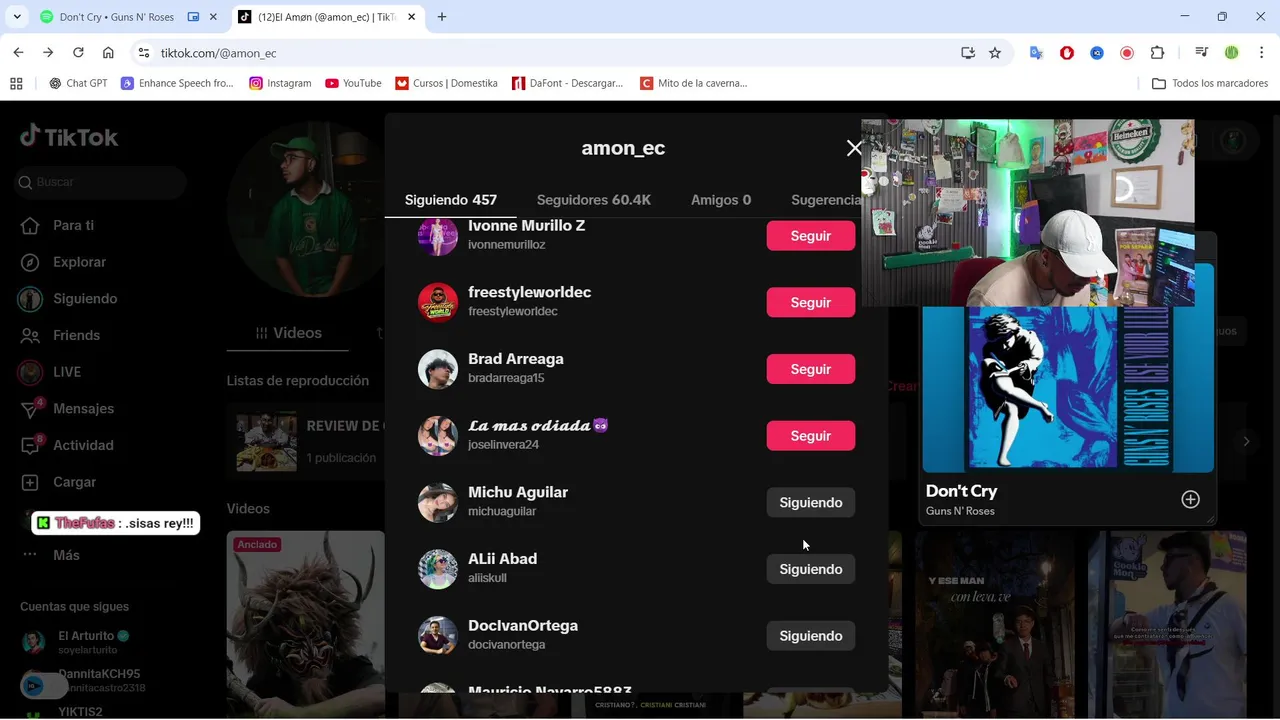Open the pinned Anclado video
This screenshot has height=720, width=1280.
tap(305, 624)
